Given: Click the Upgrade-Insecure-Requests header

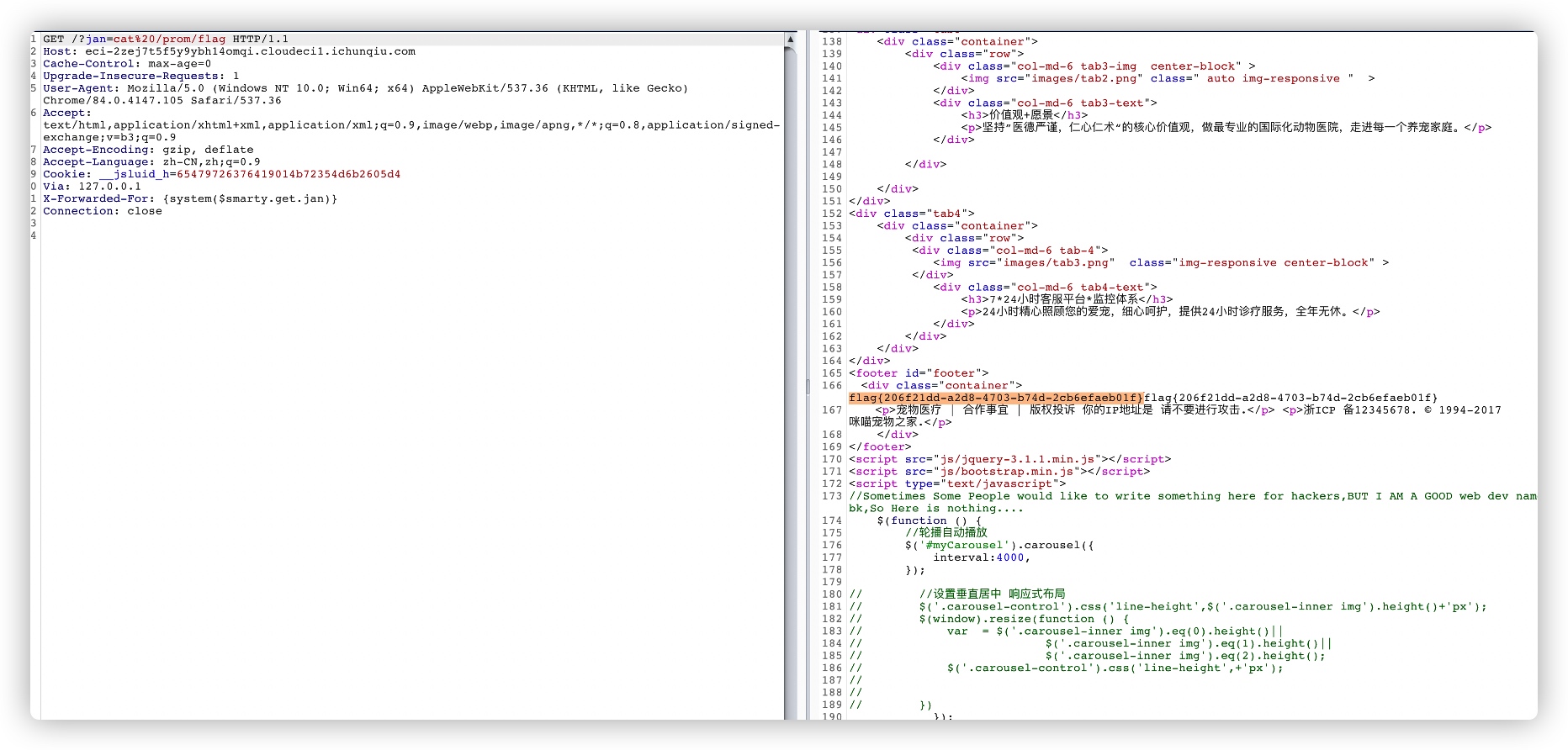Looking at the screenshot, I should (x=141, y=76).
